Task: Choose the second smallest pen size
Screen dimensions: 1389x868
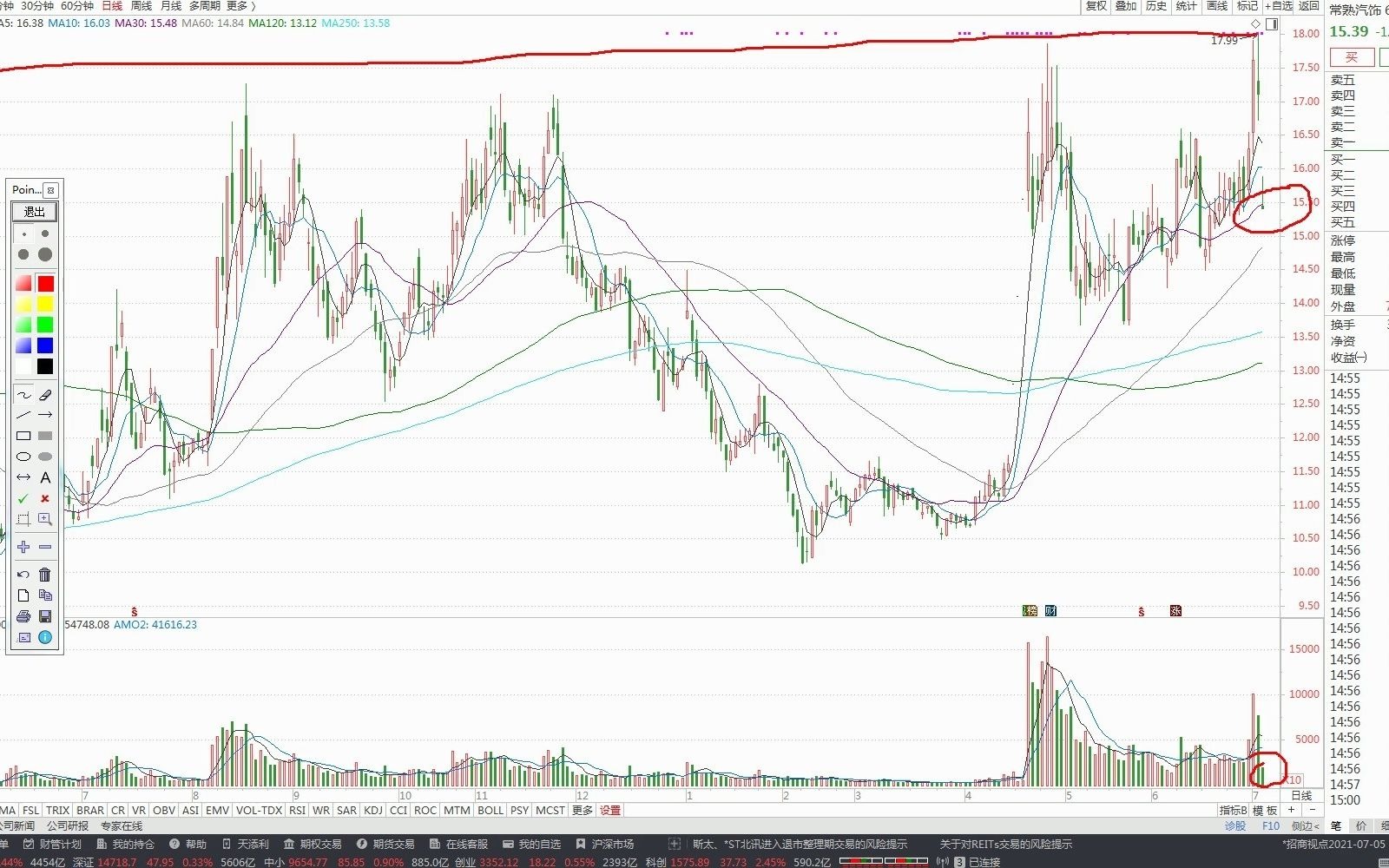Action: pyautogui.click(x=45, y=234)
